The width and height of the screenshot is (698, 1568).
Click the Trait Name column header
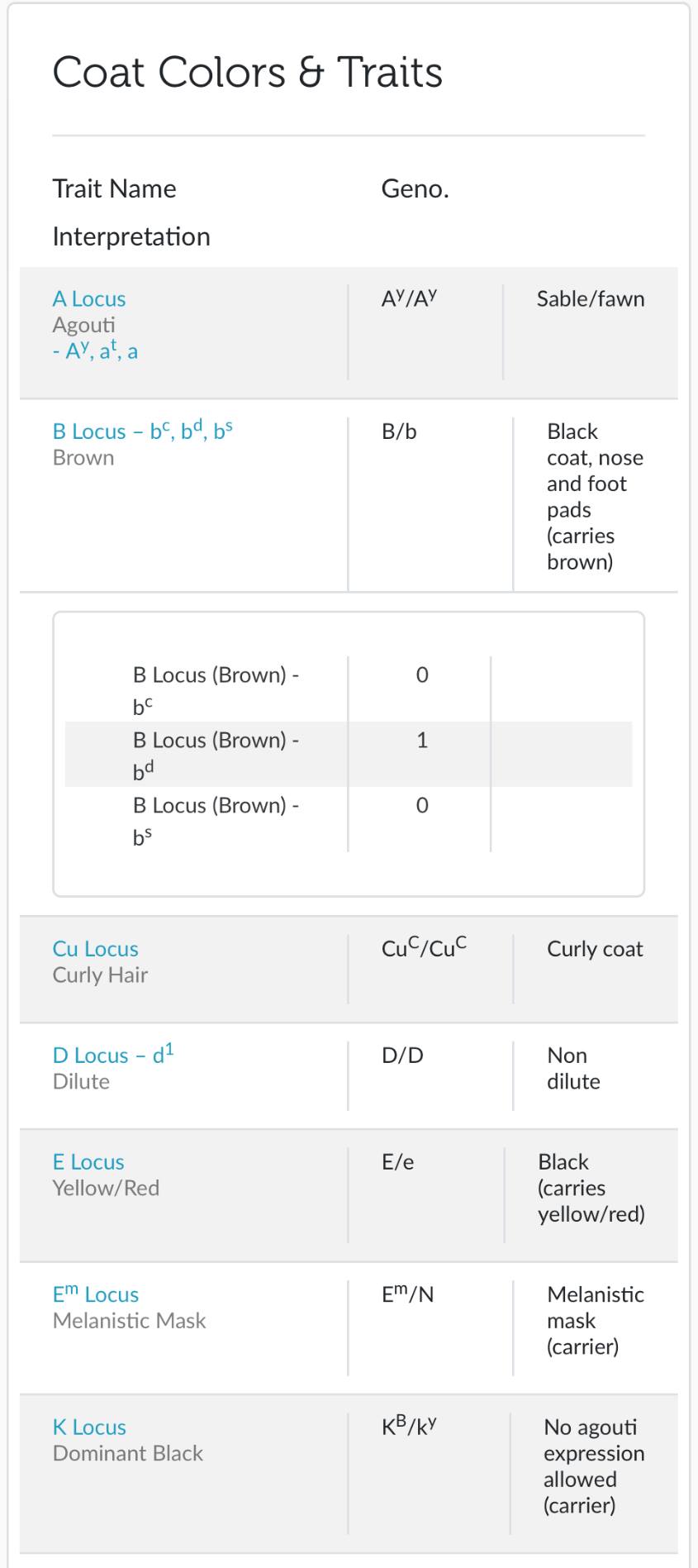coord(114,188)
